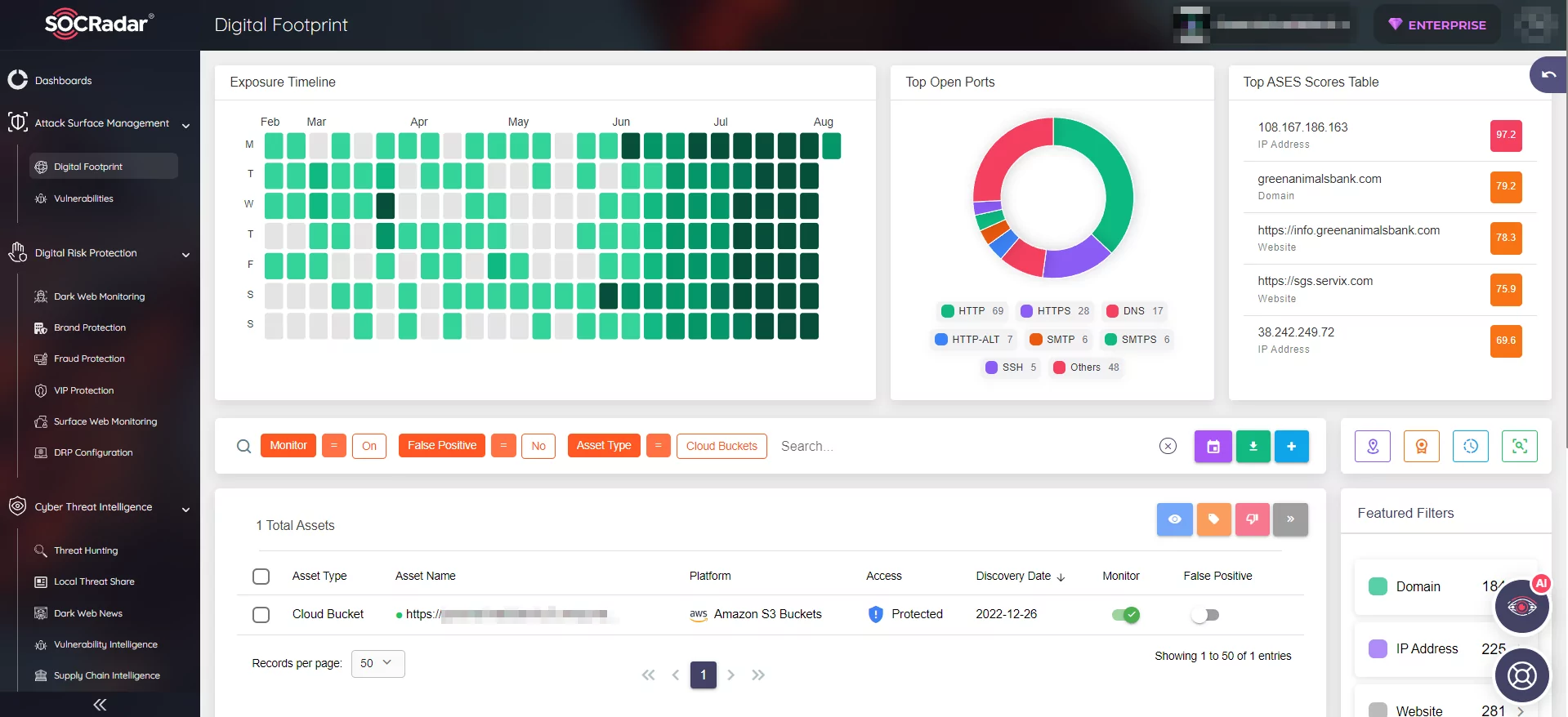Image resolution: width=1568 pixels, height=717 pixels.
Task: Click the orange tag action button
Action: click(x=1213, y=519)
